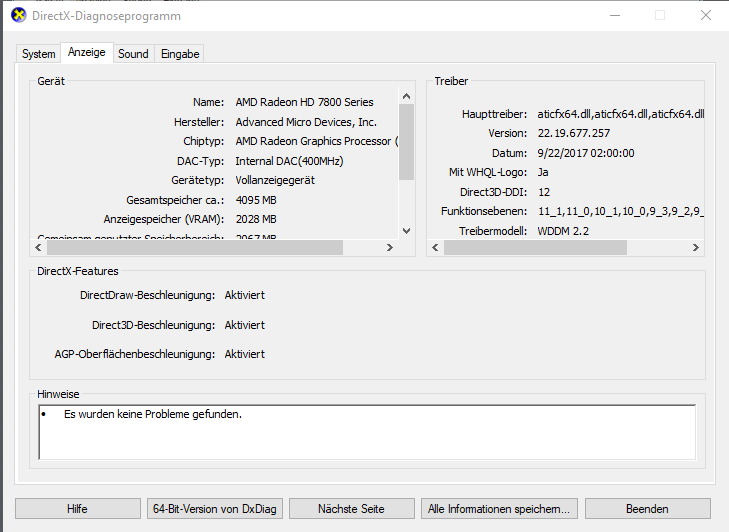Click the 'DAC-Typ:' label
The image size is (729, 532).
[x=200, y=161]
